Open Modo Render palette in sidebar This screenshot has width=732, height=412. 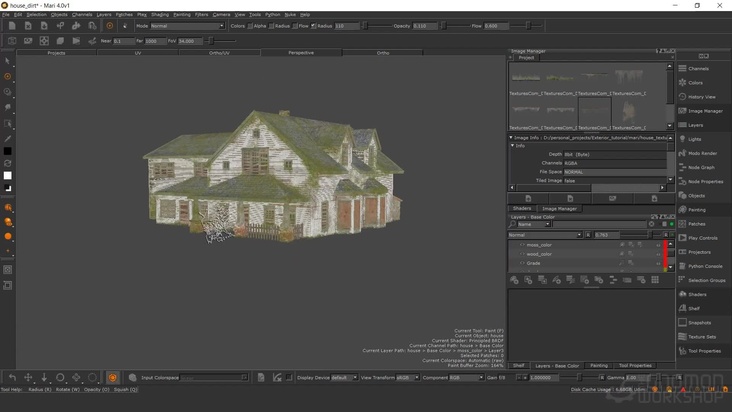pos(704,153)
